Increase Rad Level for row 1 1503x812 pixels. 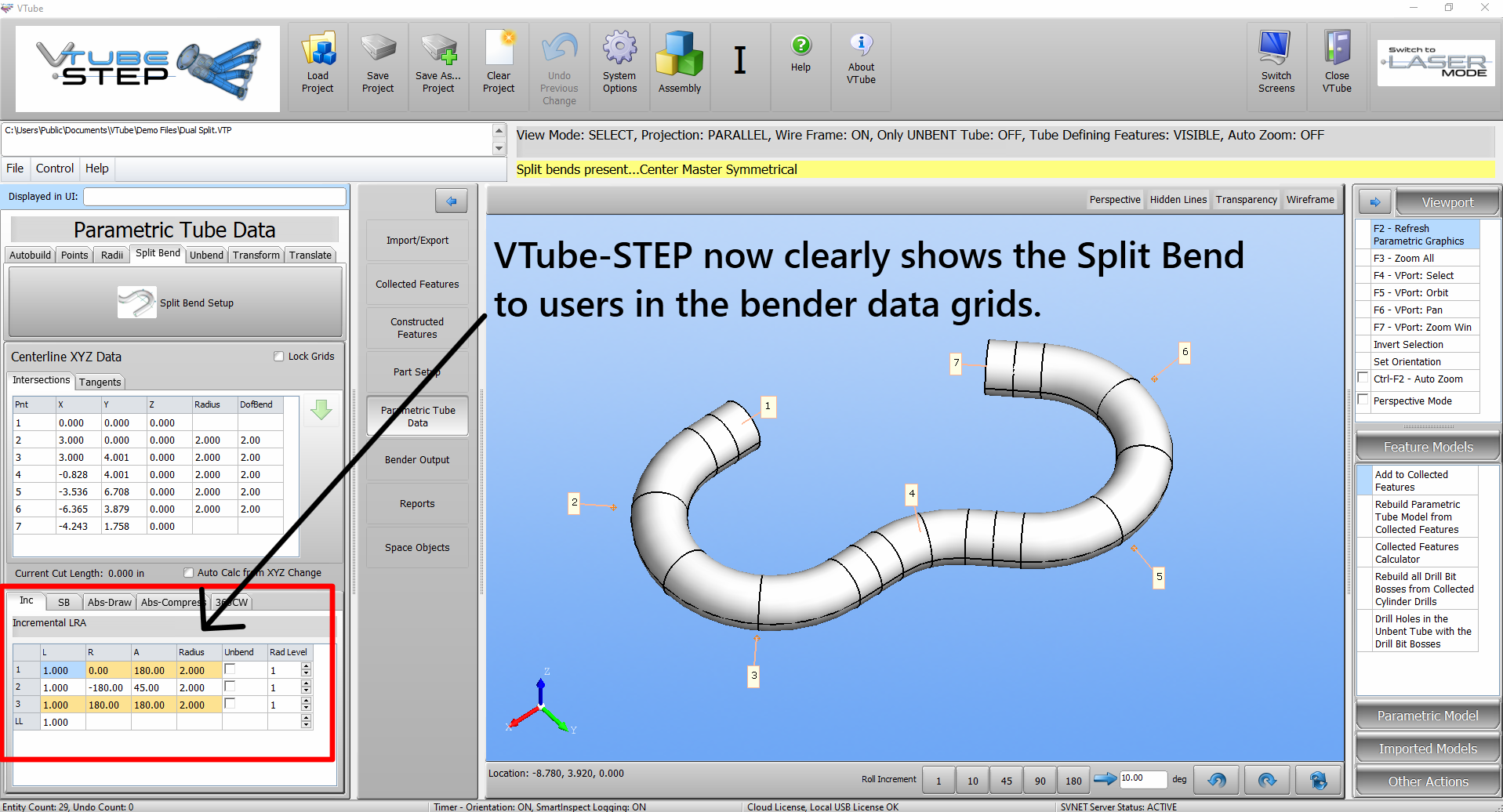[x=307, y=666]
